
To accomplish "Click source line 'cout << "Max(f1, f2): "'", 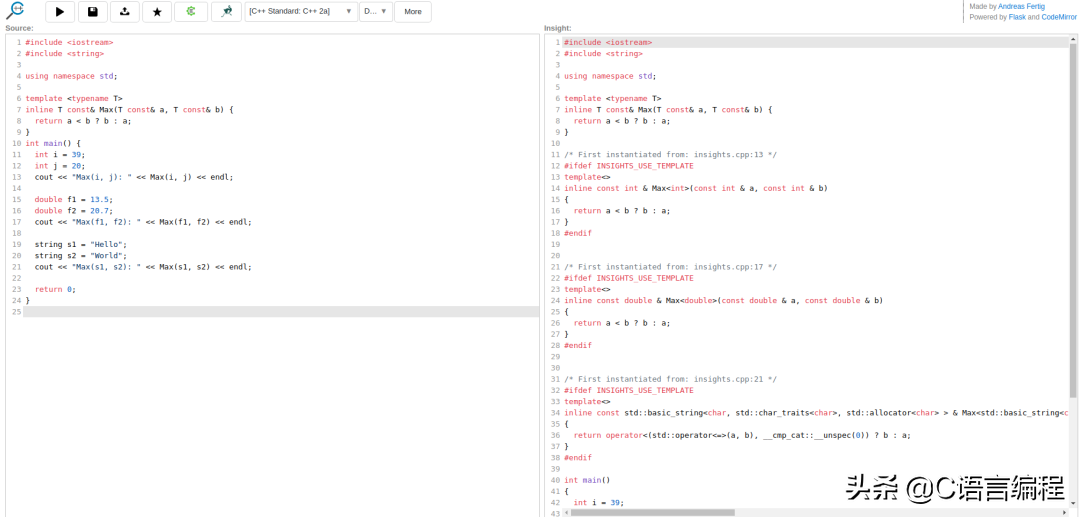I will (x=143, y=222).
